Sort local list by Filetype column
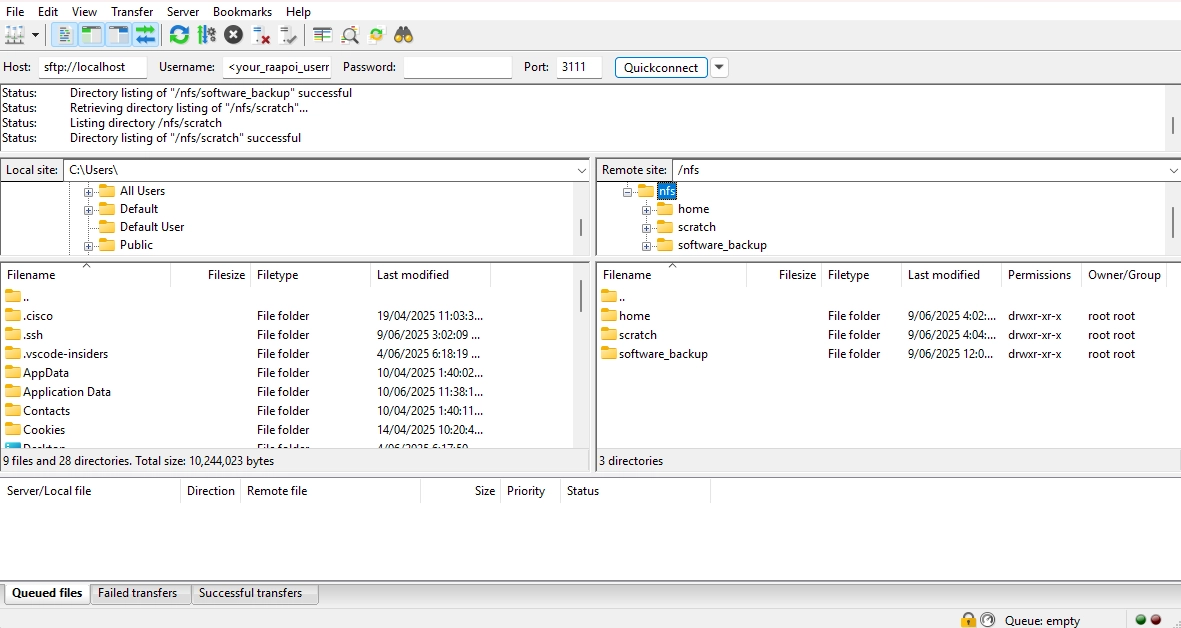The height and width of the screenshot is (628, 1181). 310,276
